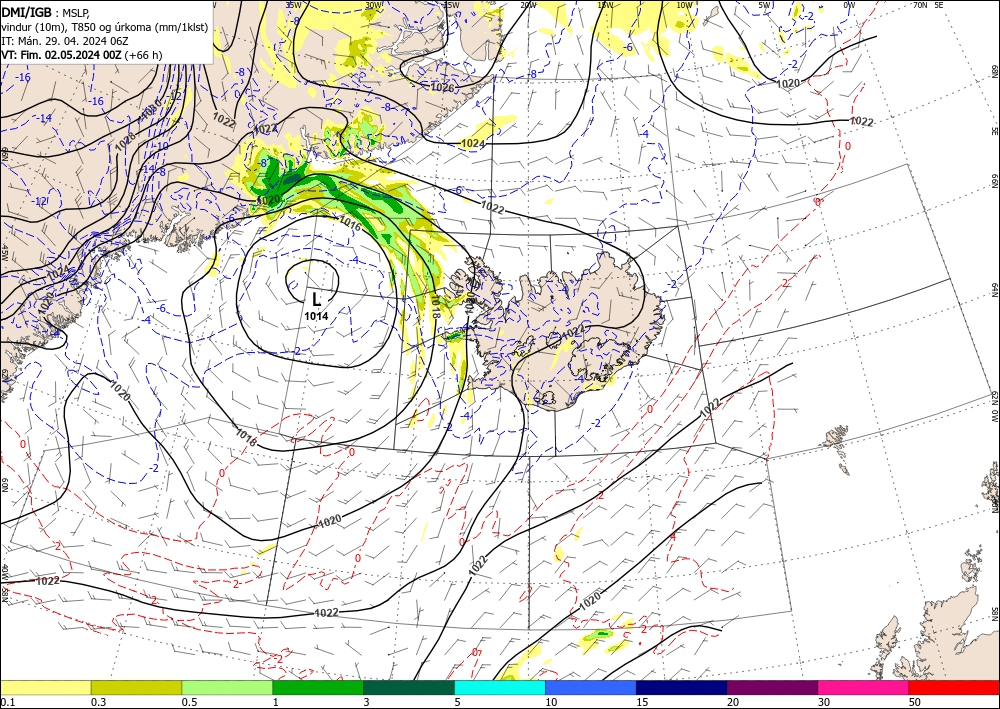Screen dimensions: 1000x709
Task: Click legend threshold label '0.1'
Action: (8, 702)
